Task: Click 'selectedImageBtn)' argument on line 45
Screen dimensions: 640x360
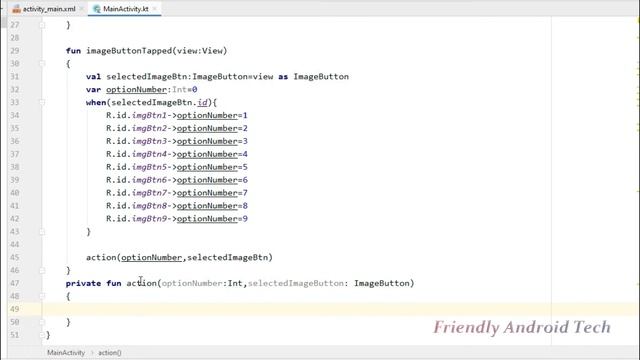Action: pos(230,258)
